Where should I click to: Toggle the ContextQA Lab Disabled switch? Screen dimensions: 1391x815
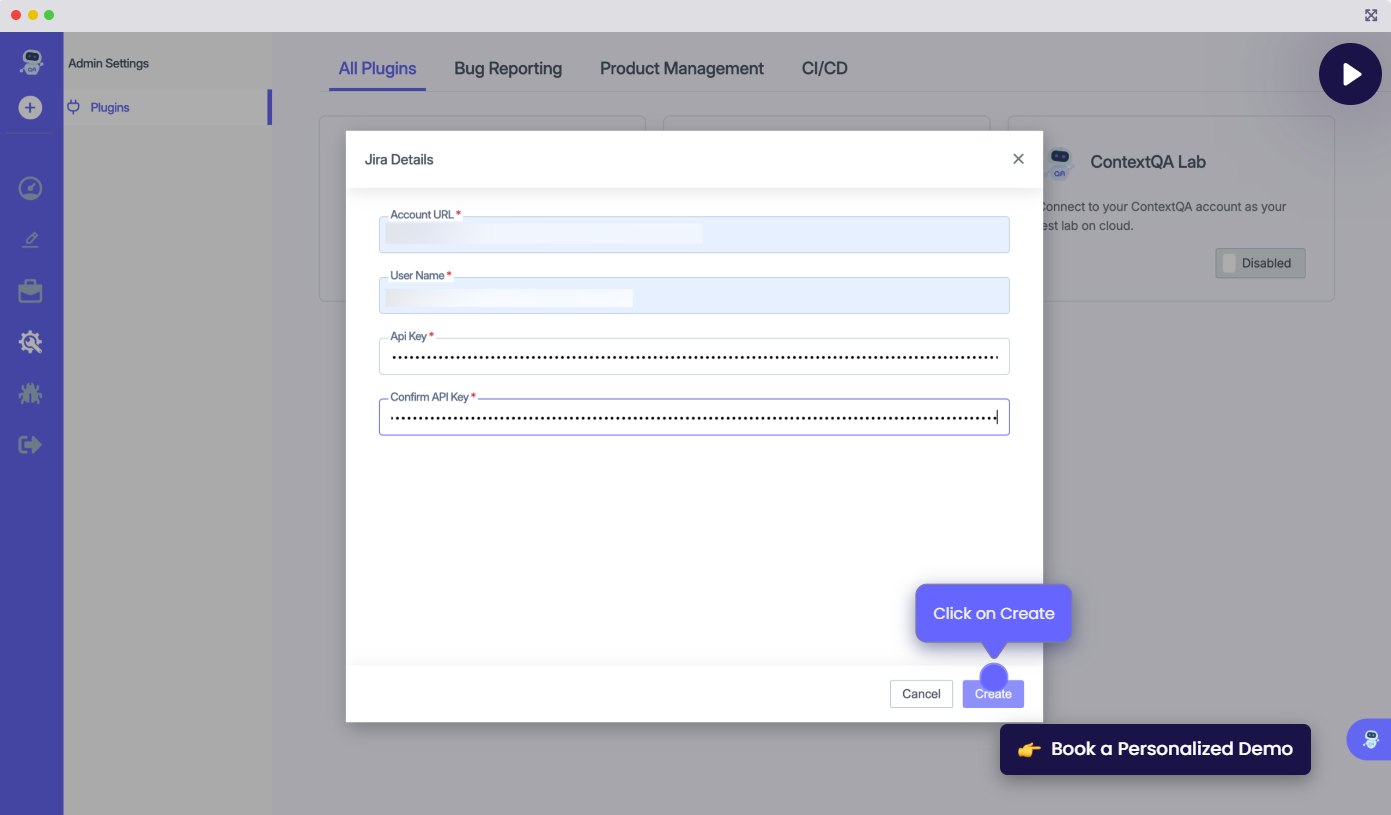click(1260, 263)
